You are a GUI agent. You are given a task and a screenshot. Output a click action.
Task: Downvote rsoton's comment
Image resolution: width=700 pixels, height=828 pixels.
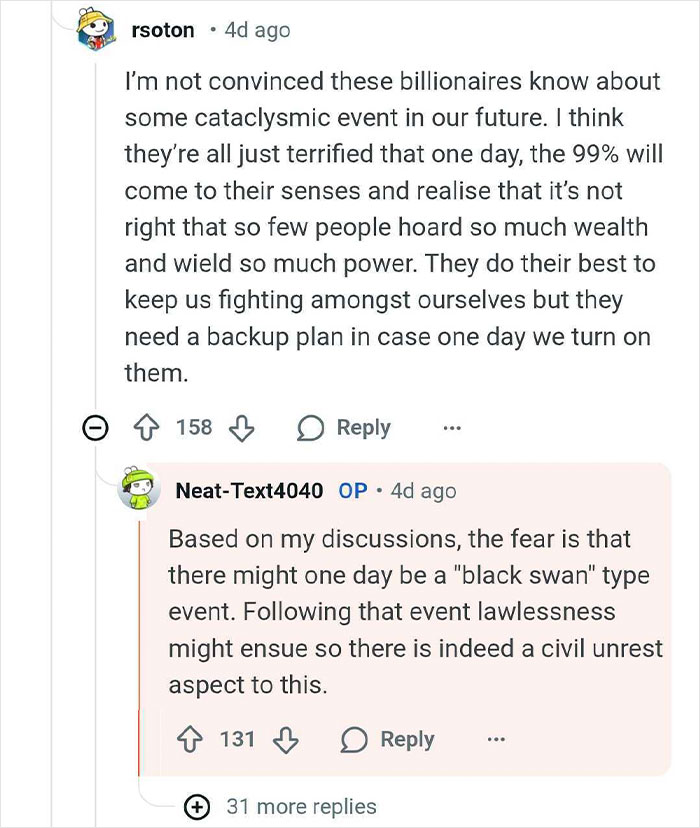242,428
